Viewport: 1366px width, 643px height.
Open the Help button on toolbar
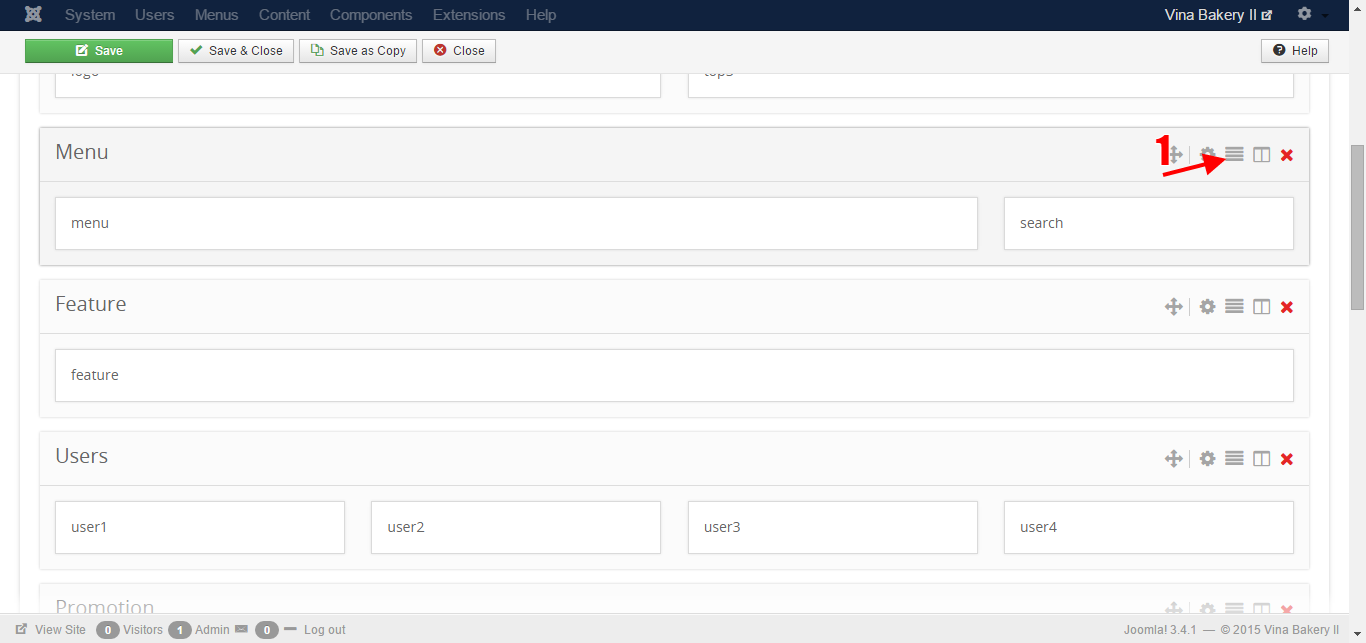tap(1295, 51)
